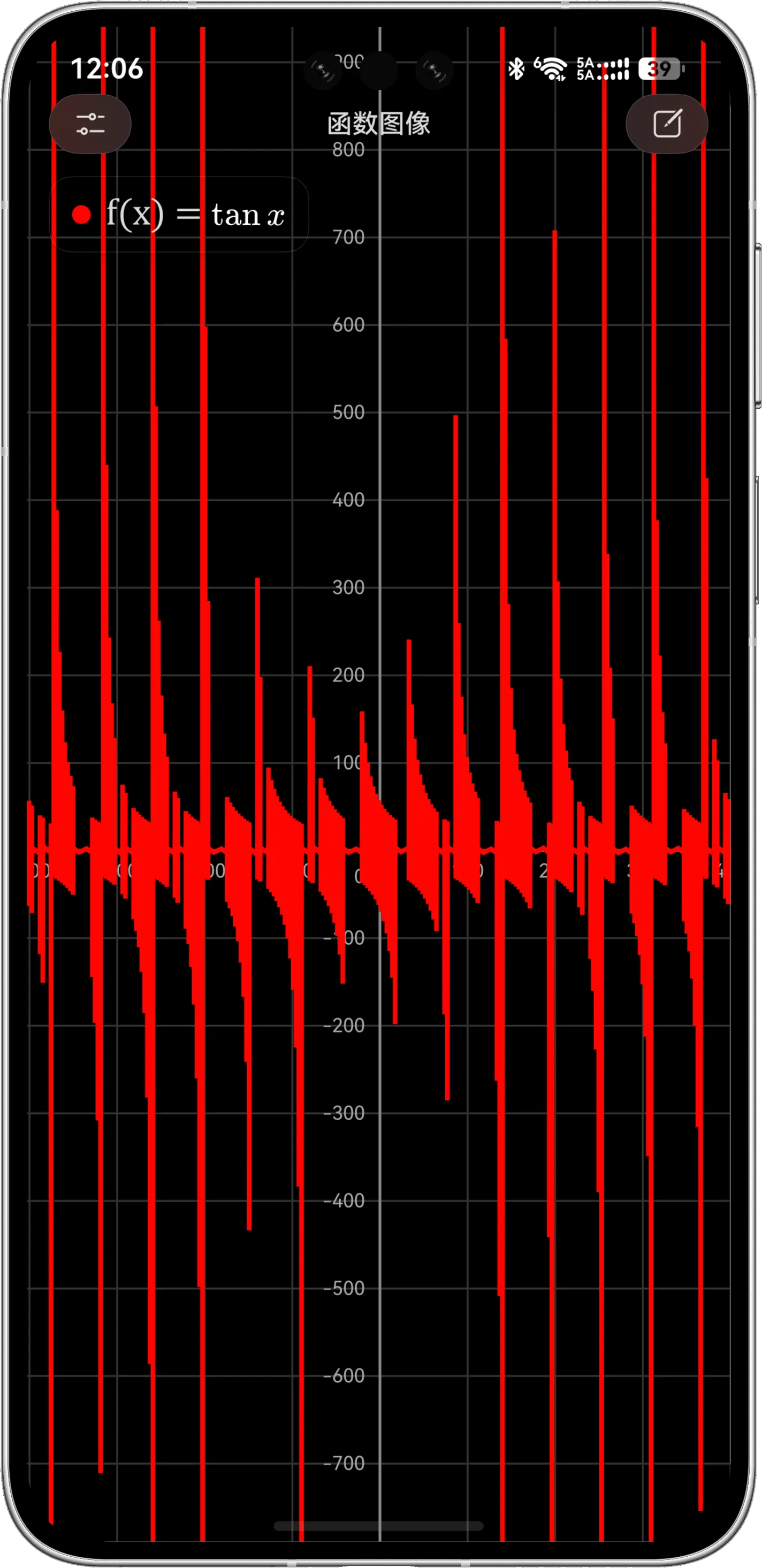This screenshot has width=762, height=1568.
Task: Tap the y-axis label 200
Action: tap(348, 676)
